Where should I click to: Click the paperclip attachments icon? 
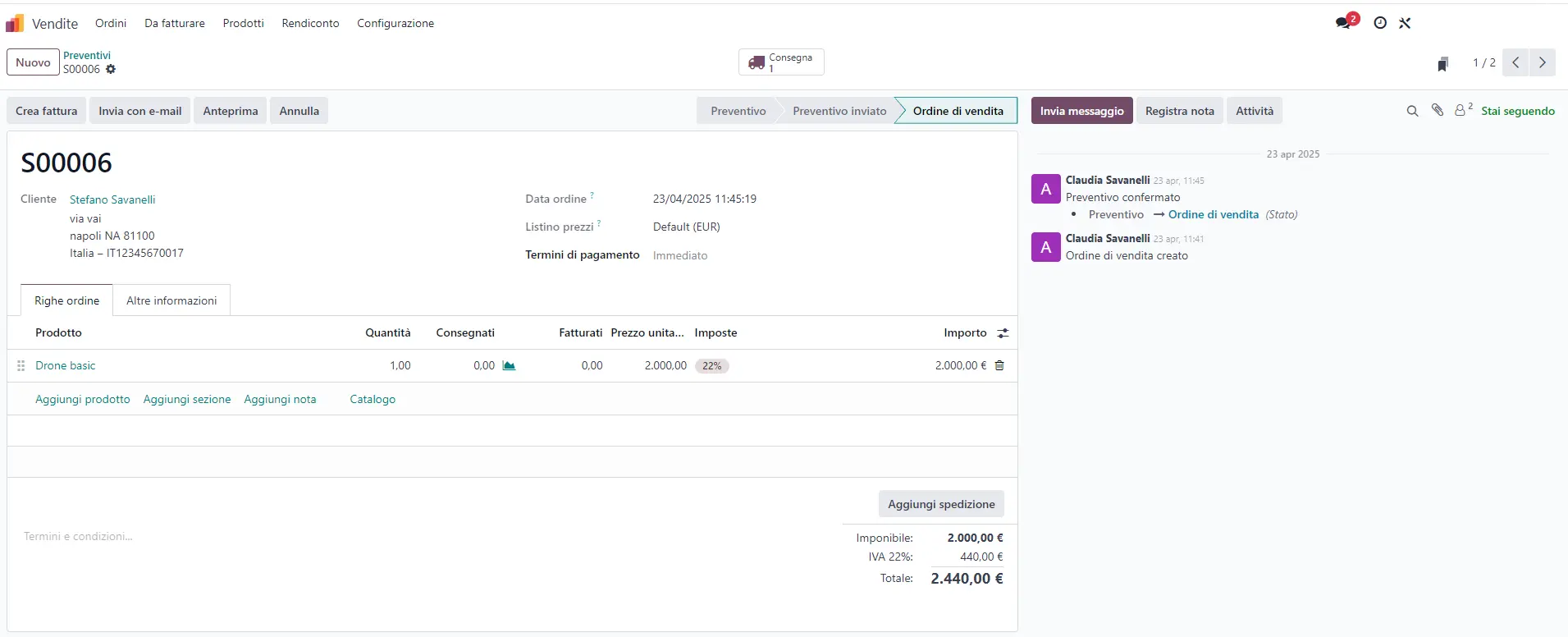pos(1438,110)
